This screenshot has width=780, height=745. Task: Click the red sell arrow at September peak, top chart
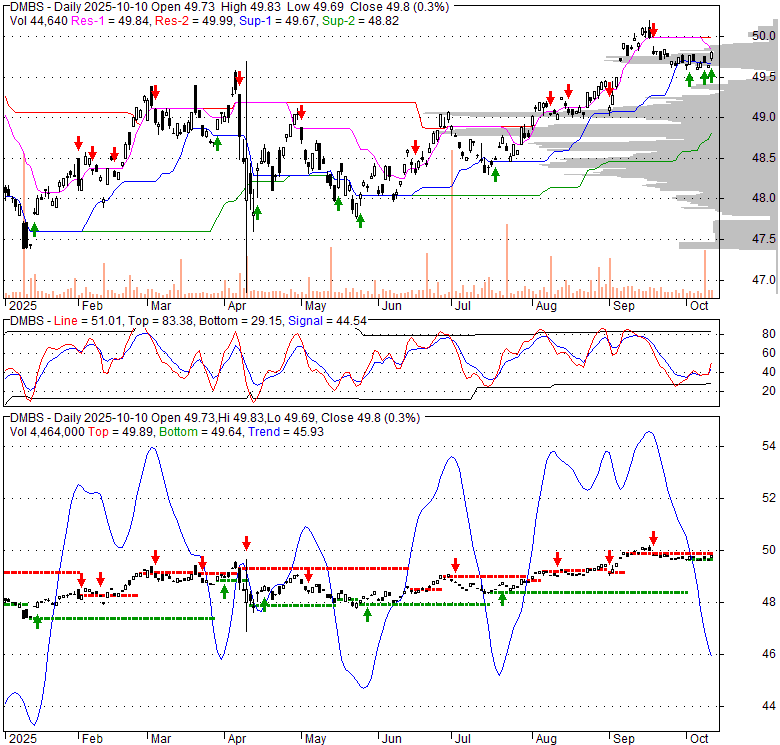point(652,27)
